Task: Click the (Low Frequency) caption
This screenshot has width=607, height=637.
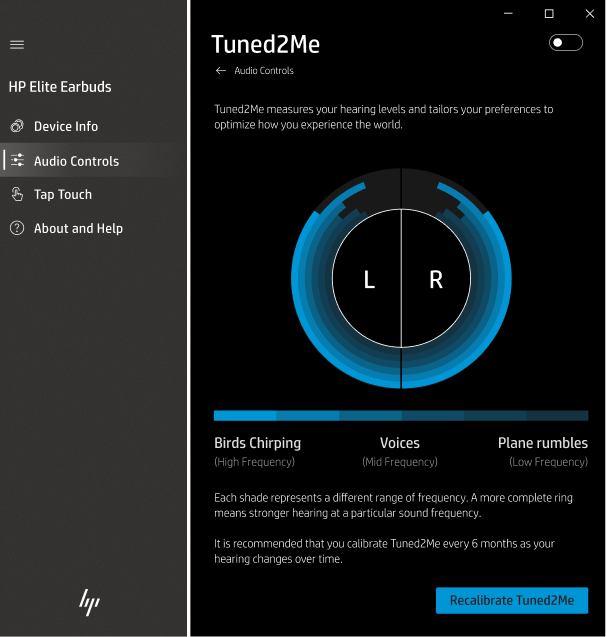Action: [548, 462]
